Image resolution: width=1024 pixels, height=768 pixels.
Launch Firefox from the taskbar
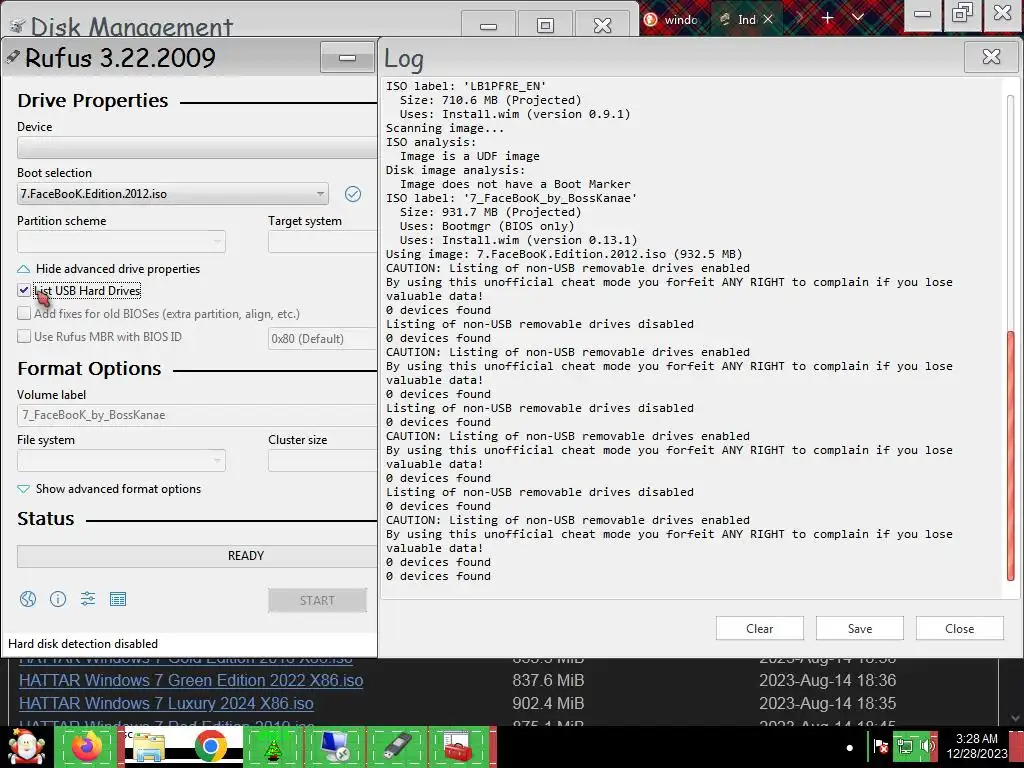pyautogui.click(x=87, y=746)
